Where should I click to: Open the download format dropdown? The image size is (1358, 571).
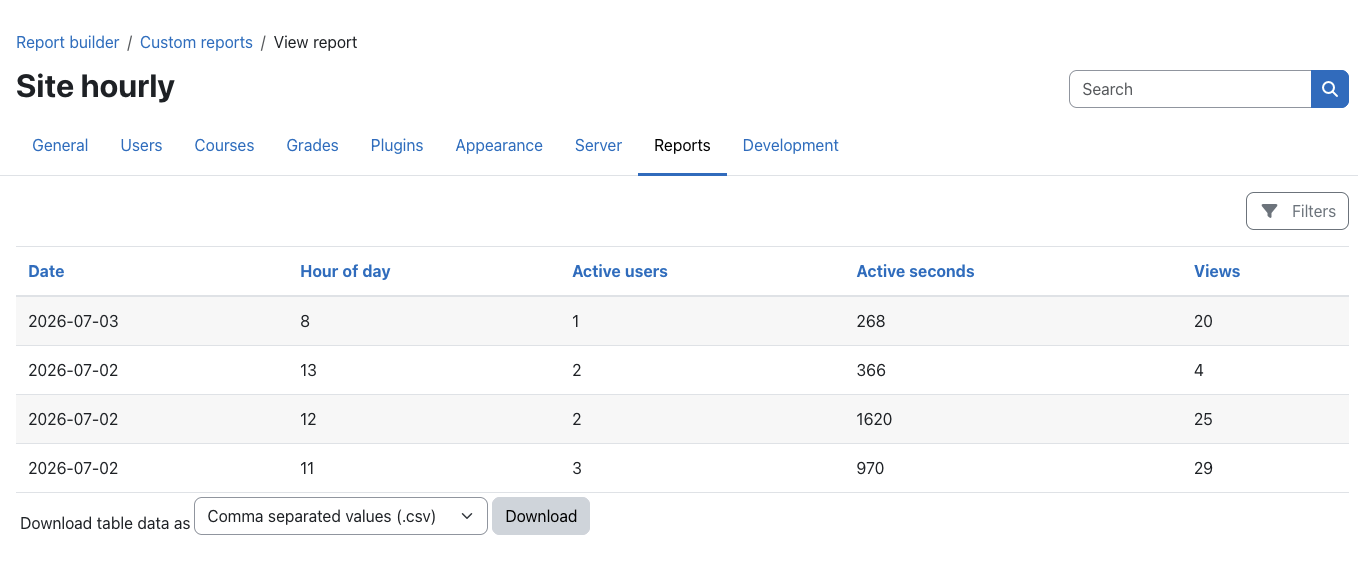[x=341, y=516]
